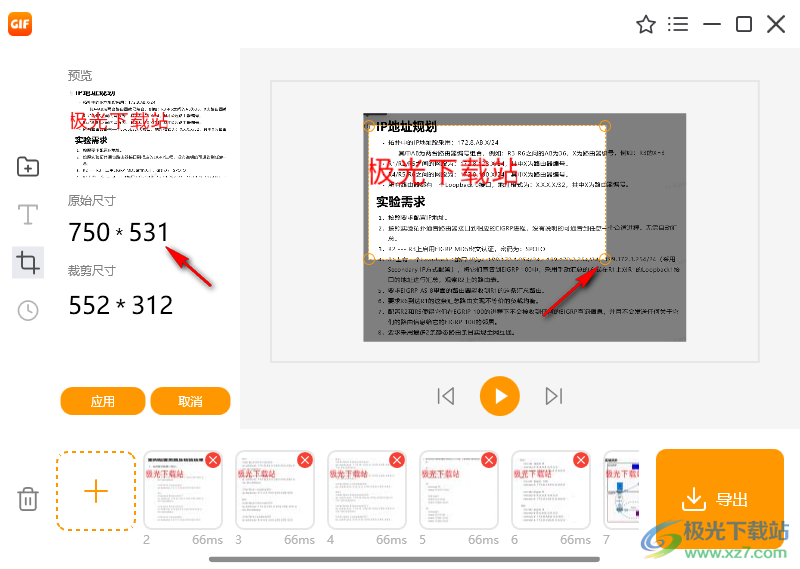Open the list menu icon in title bar

coord(678,24)
